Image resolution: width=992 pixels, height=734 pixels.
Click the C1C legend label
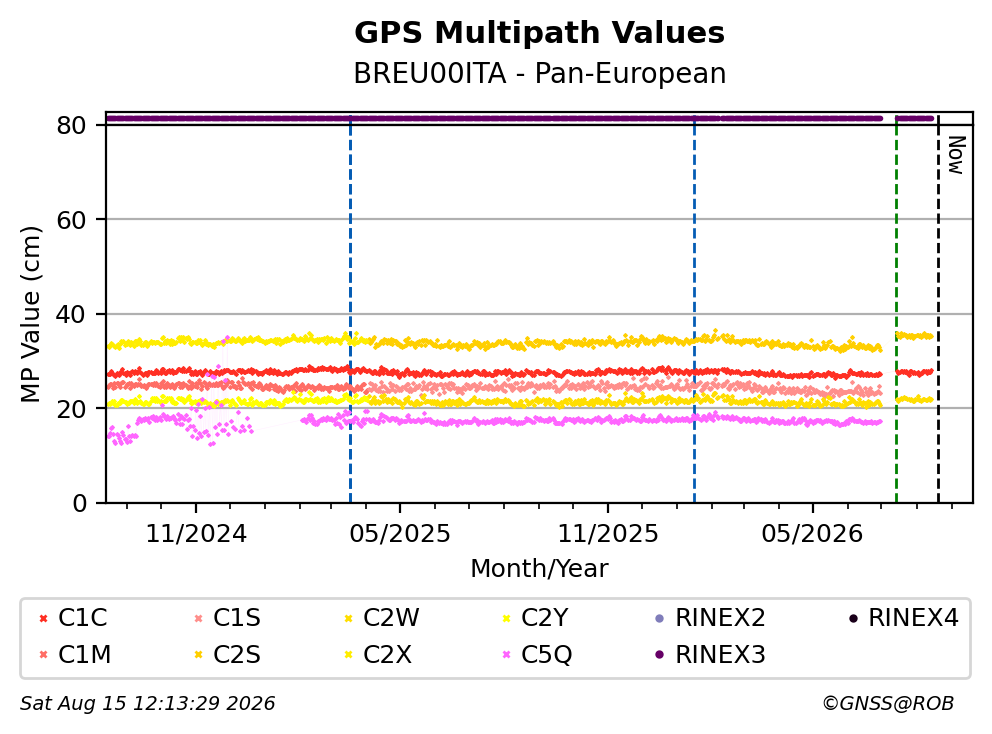(82, 618)
